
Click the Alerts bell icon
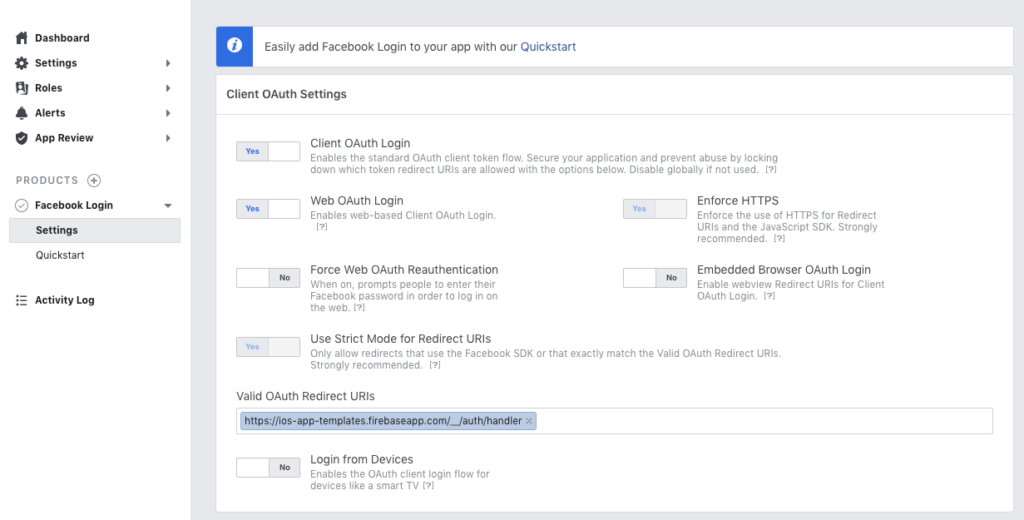tap(22, 113)
